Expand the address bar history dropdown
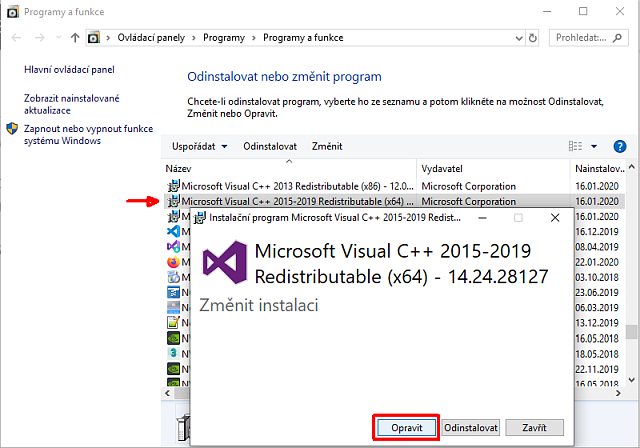The width and height of the screenshot is (640, 448). coord(519,38)
